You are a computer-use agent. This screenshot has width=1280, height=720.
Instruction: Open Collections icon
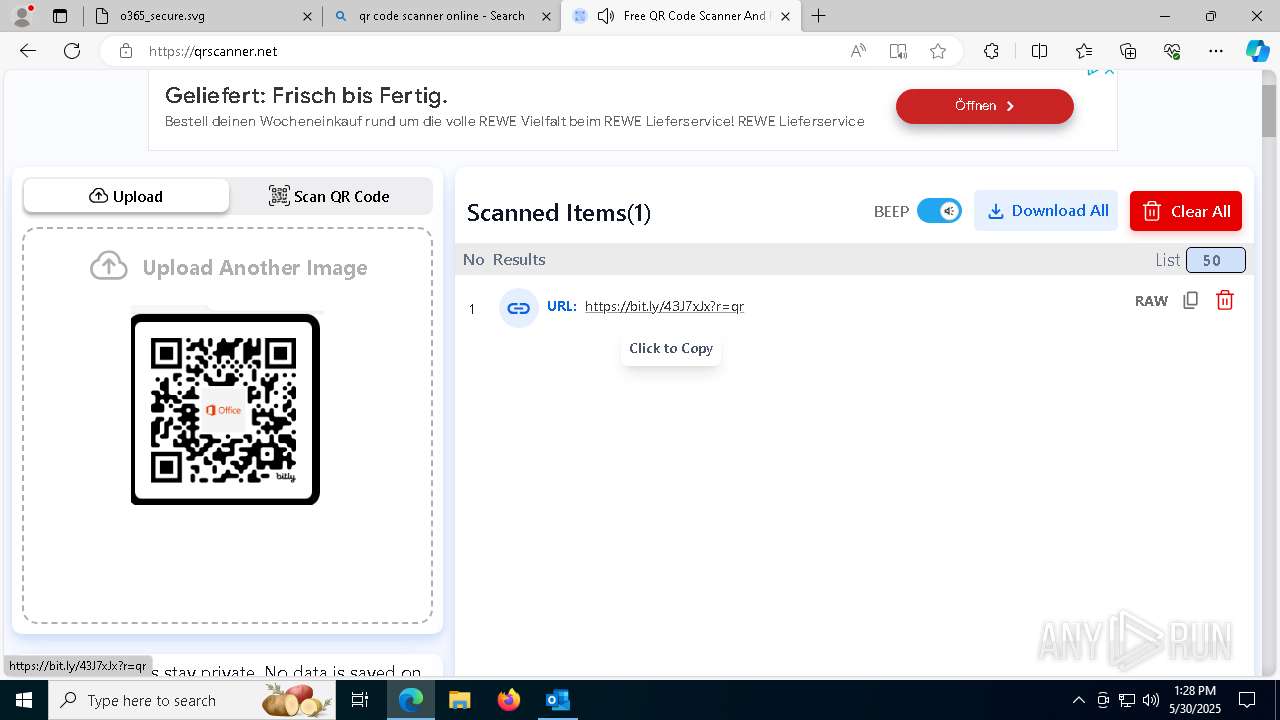click(1128, 51)
